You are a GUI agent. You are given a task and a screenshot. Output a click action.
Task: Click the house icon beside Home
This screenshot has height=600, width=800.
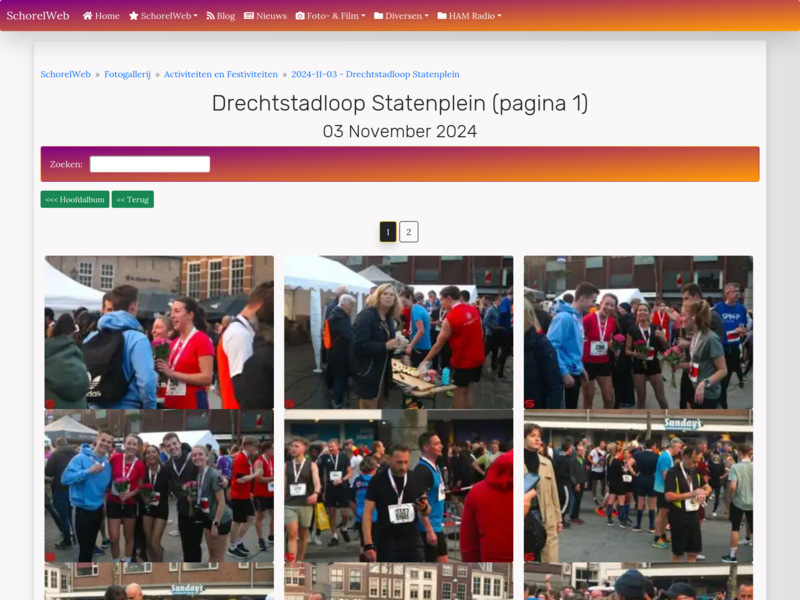tap(87, 16)
